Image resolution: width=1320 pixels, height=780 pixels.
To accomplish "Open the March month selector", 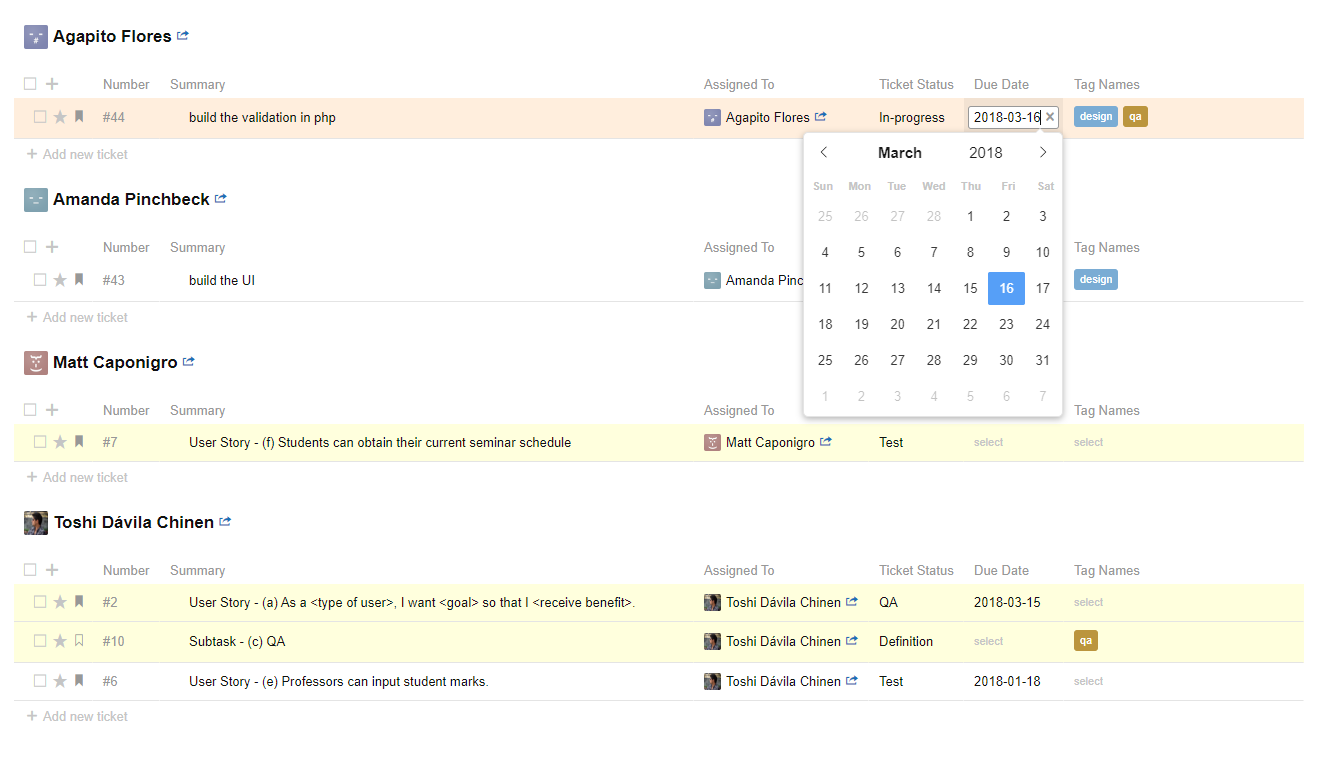I will 900,153.
